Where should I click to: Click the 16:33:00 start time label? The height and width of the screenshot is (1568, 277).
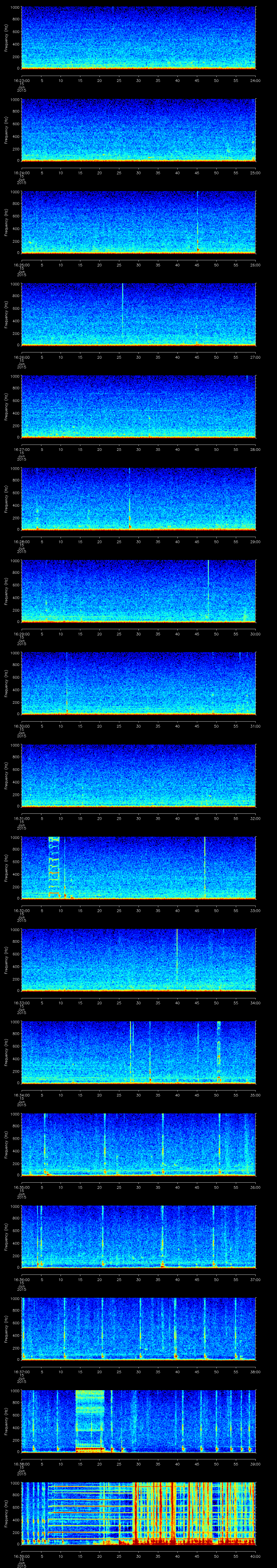tap(21, 1003)
